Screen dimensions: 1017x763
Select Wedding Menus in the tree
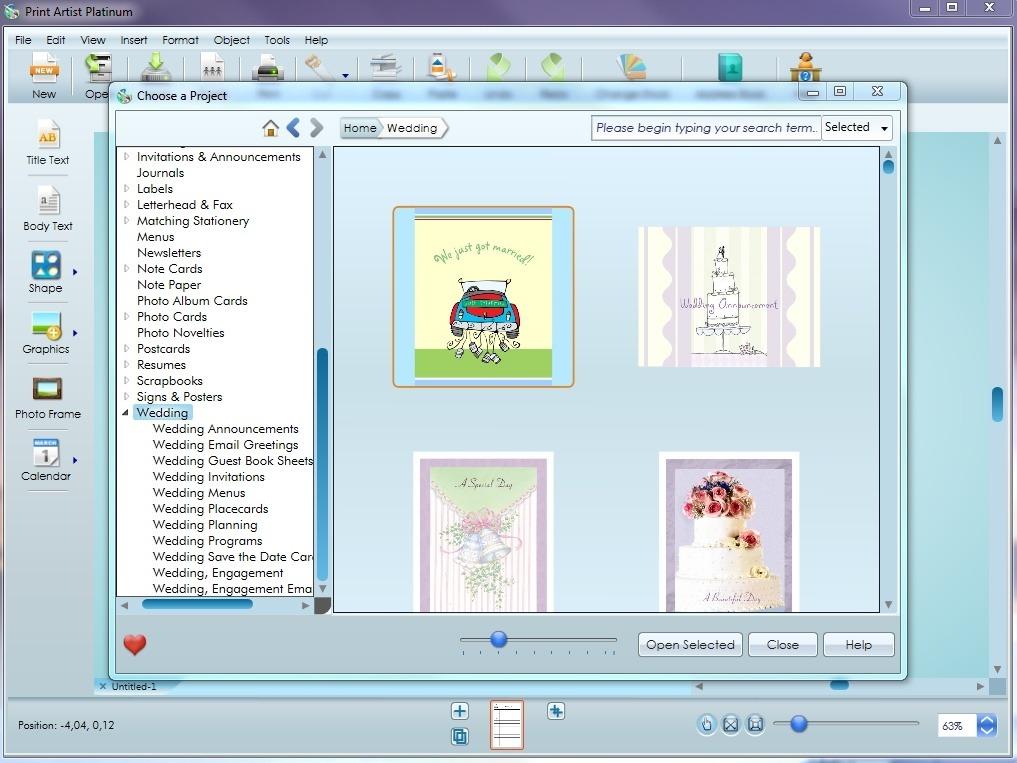tap(199, 492)
